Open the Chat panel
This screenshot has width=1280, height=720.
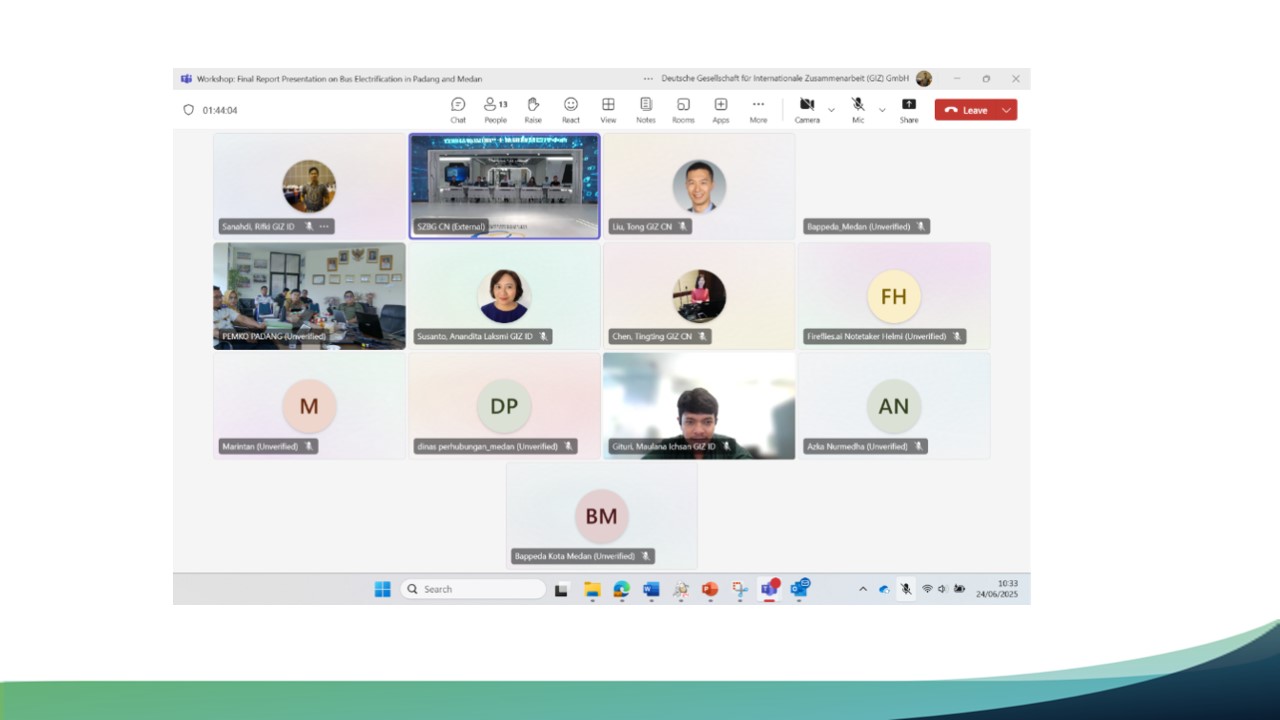458,110
